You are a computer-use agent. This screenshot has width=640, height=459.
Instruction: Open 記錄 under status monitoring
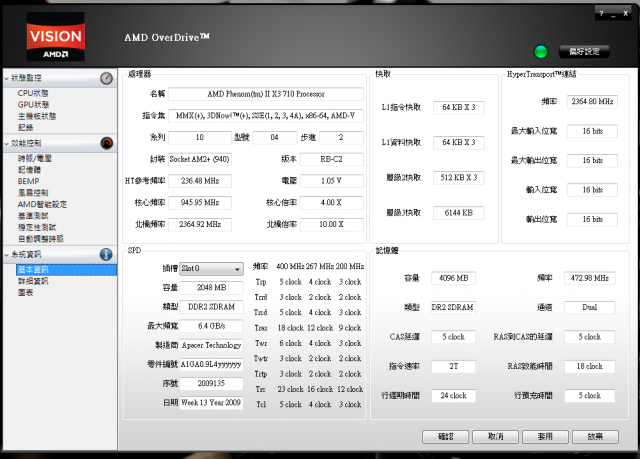[x=25, y=128]
